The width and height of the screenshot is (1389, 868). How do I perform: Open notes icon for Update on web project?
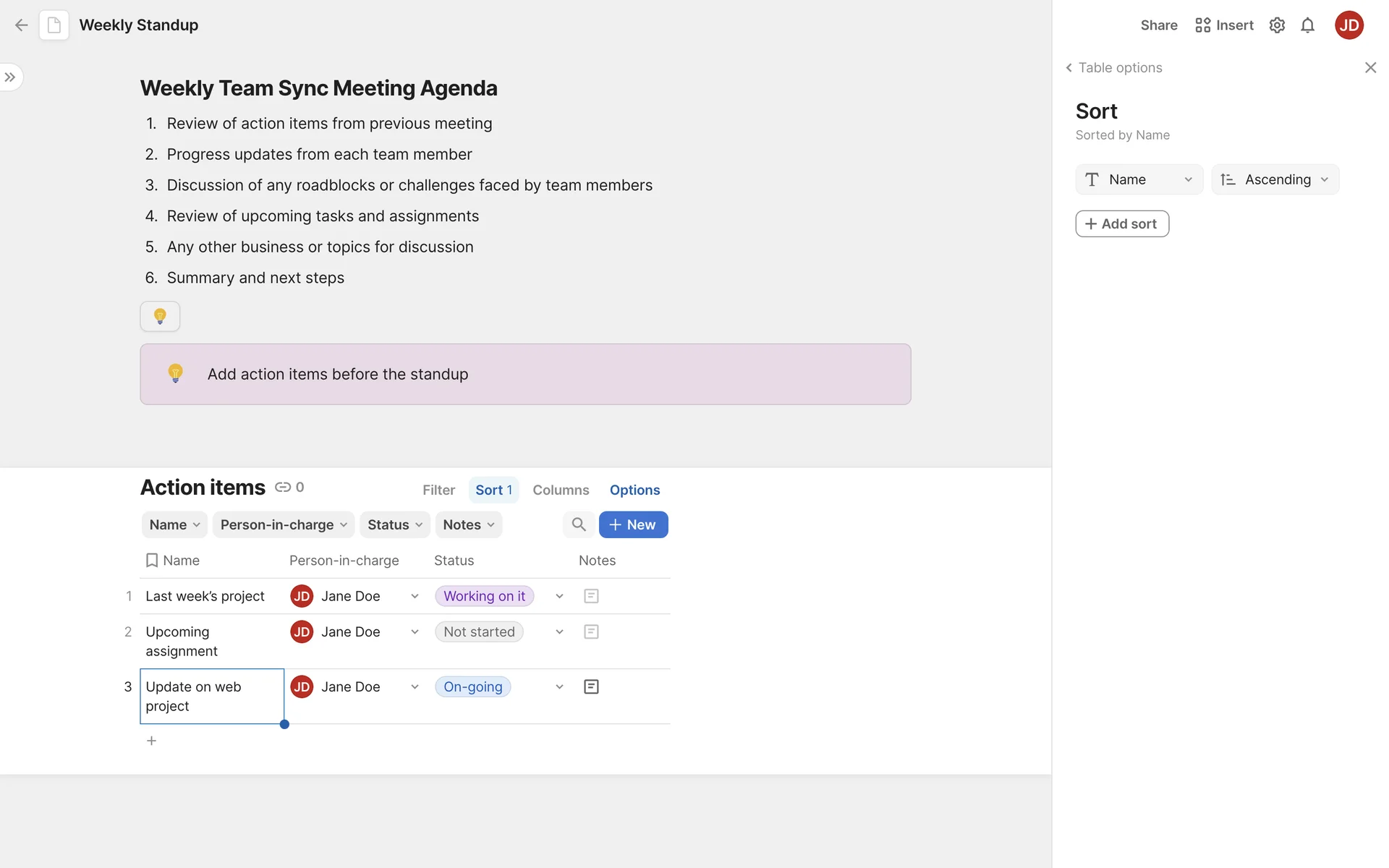591,686
